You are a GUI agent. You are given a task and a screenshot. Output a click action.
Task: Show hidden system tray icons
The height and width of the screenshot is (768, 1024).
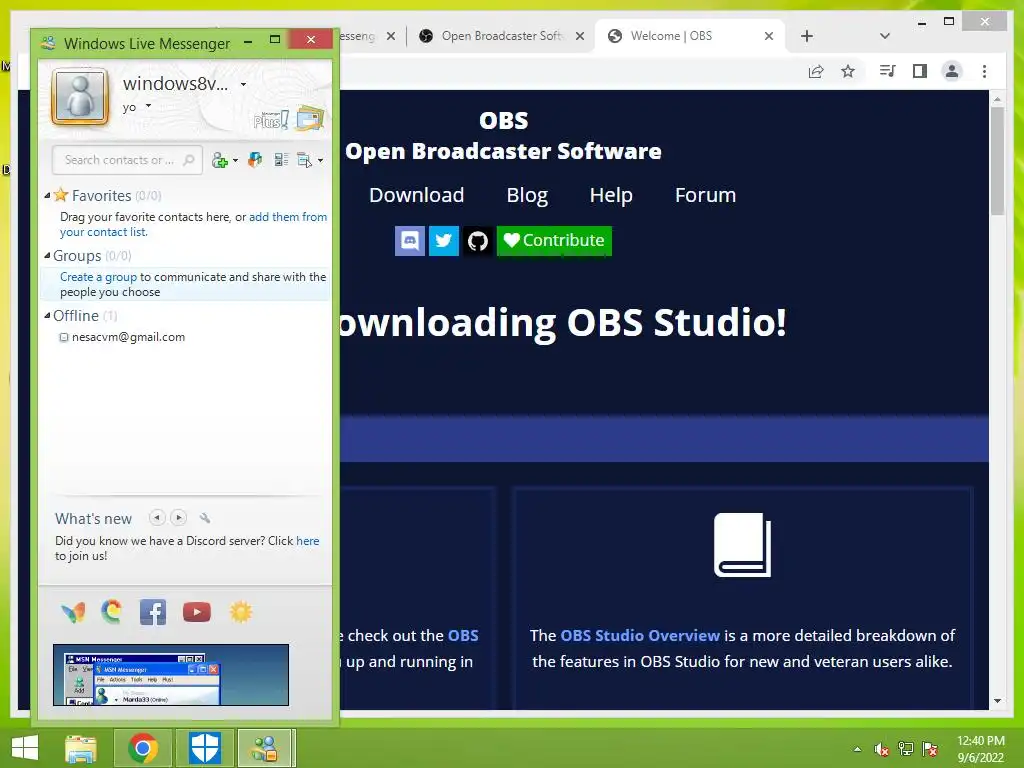point(857,749)
